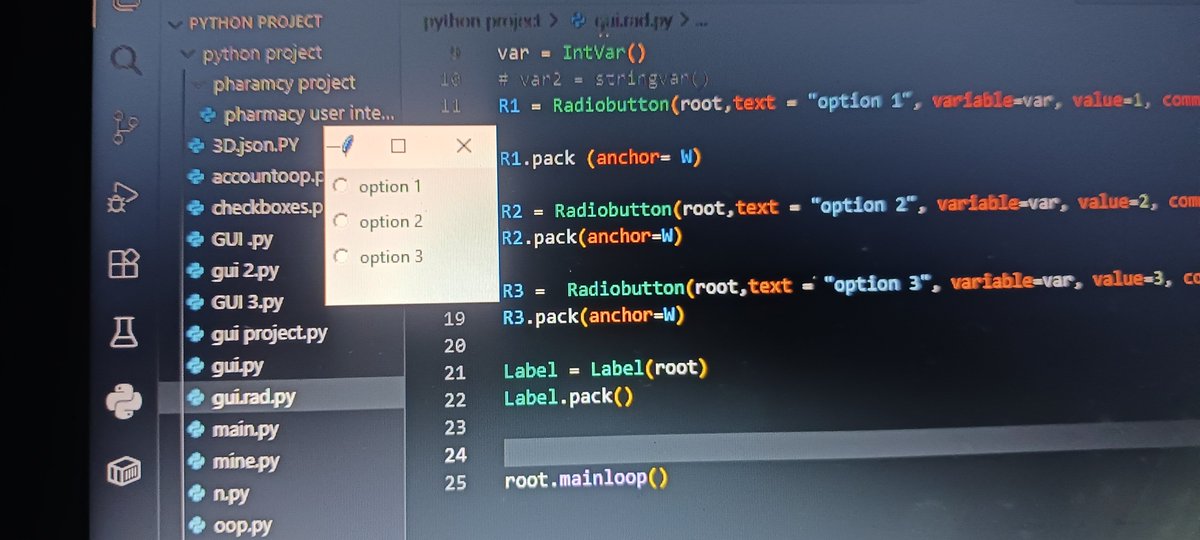This screenshot has width=1200, height=540.
Task: Click the feather icon of Tk window
Action: 346,146
